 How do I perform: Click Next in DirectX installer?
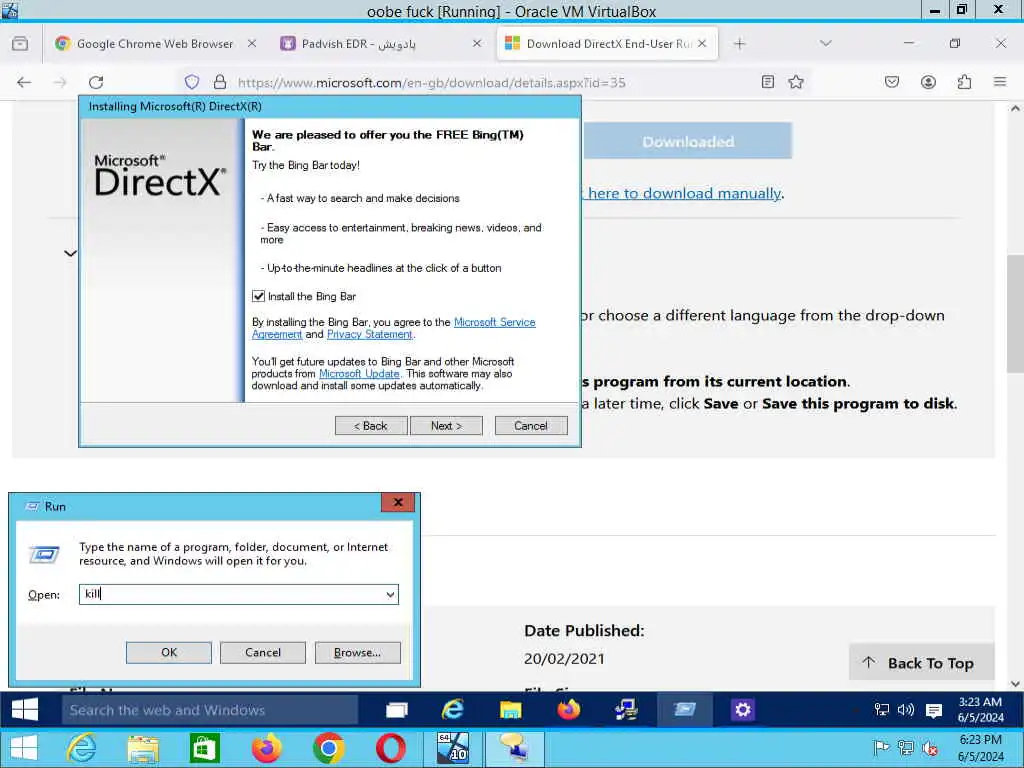pos(446,426)
